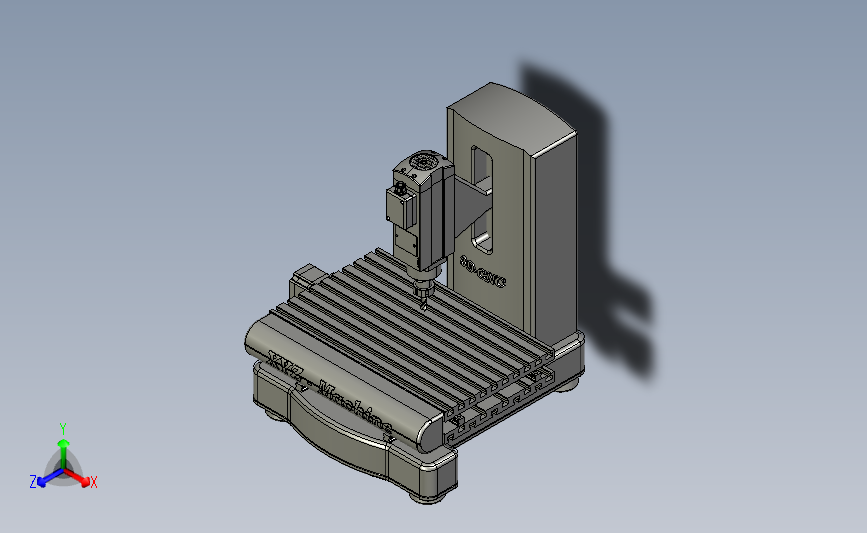Click the engraved "3G-CNC" text on the column
The height and width of the screenshot is (533, 867).
pos(483,271)
